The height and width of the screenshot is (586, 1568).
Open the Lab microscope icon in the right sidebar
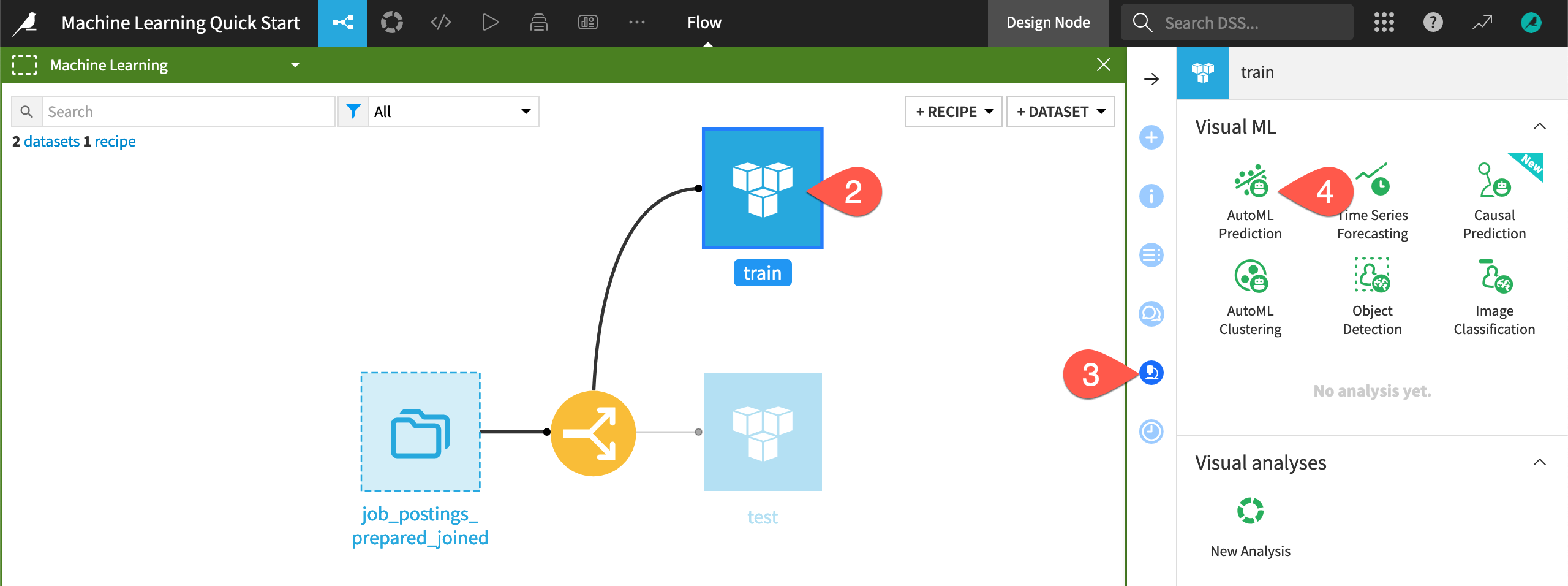pos(1151,373)
